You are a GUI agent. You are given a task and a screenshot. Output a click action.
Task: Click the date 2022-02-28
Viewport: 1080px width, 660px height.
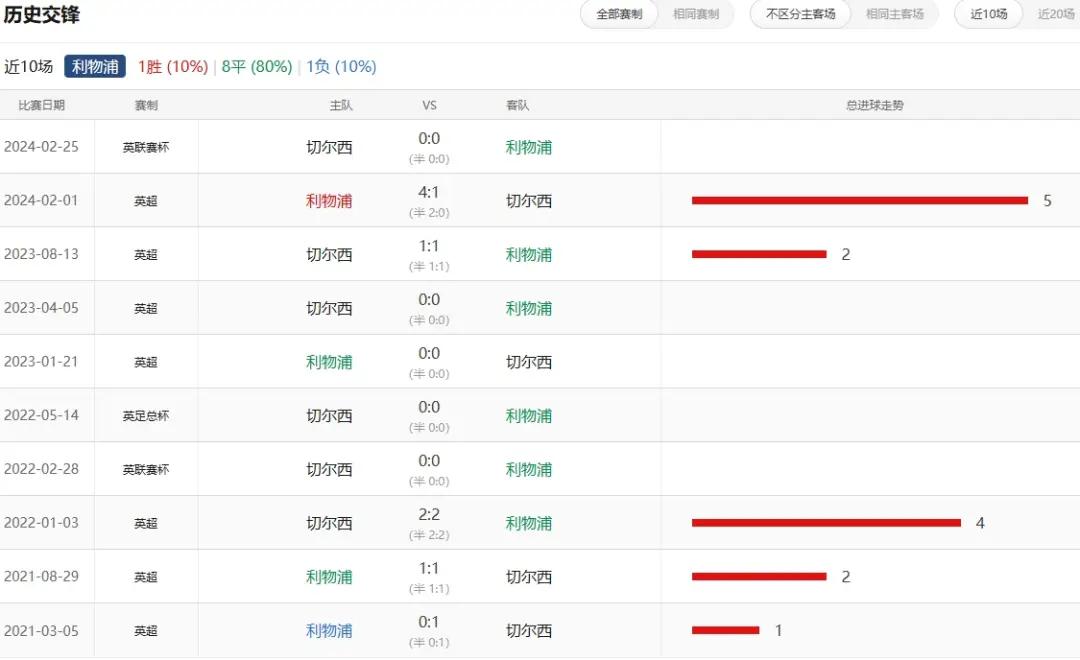tap(41, 469)
